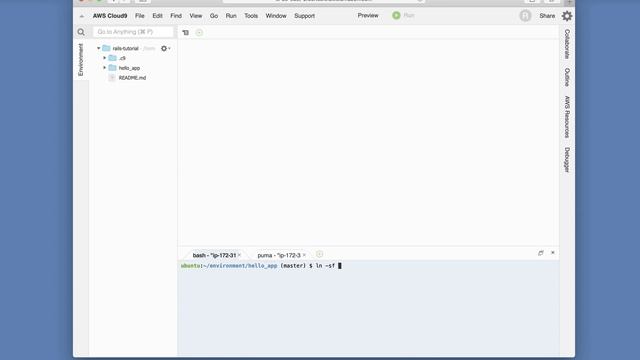Screen dimensions: 640x360
Task: Open preferences gear icon at top right
Action: coord(567,16)
